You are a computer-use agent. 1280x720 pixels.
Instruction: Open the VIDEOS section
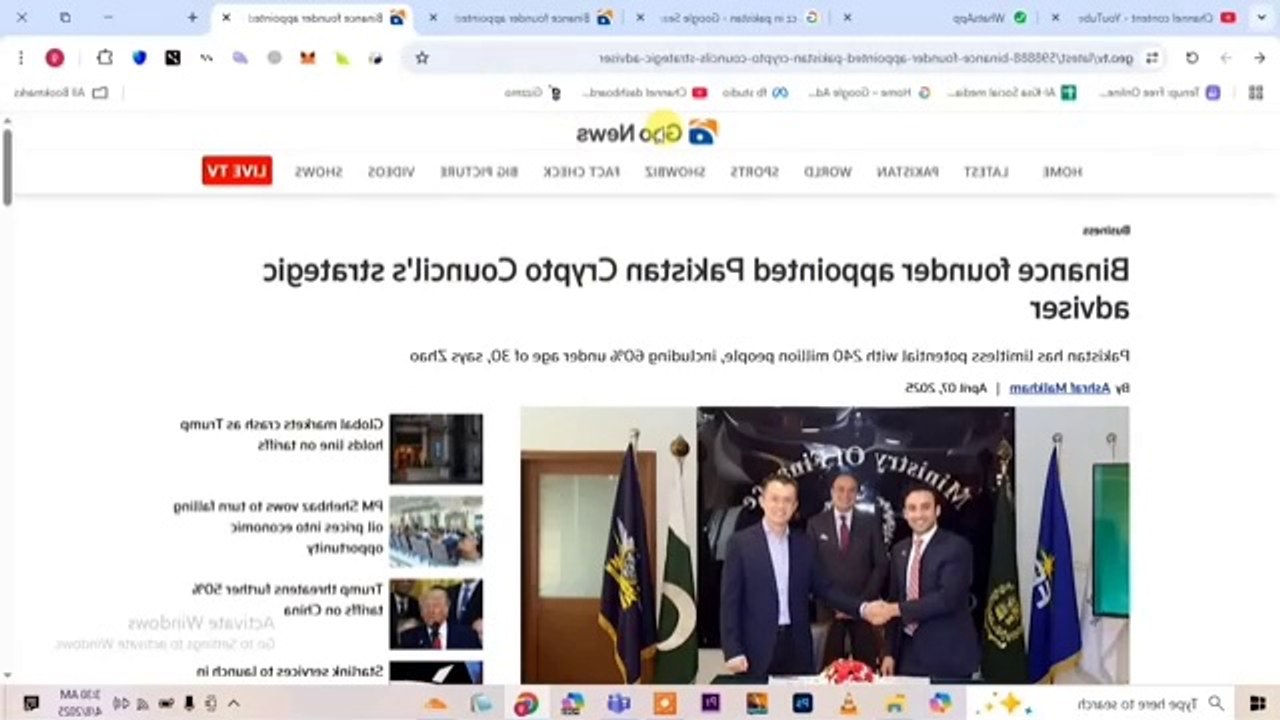point(390,171)
